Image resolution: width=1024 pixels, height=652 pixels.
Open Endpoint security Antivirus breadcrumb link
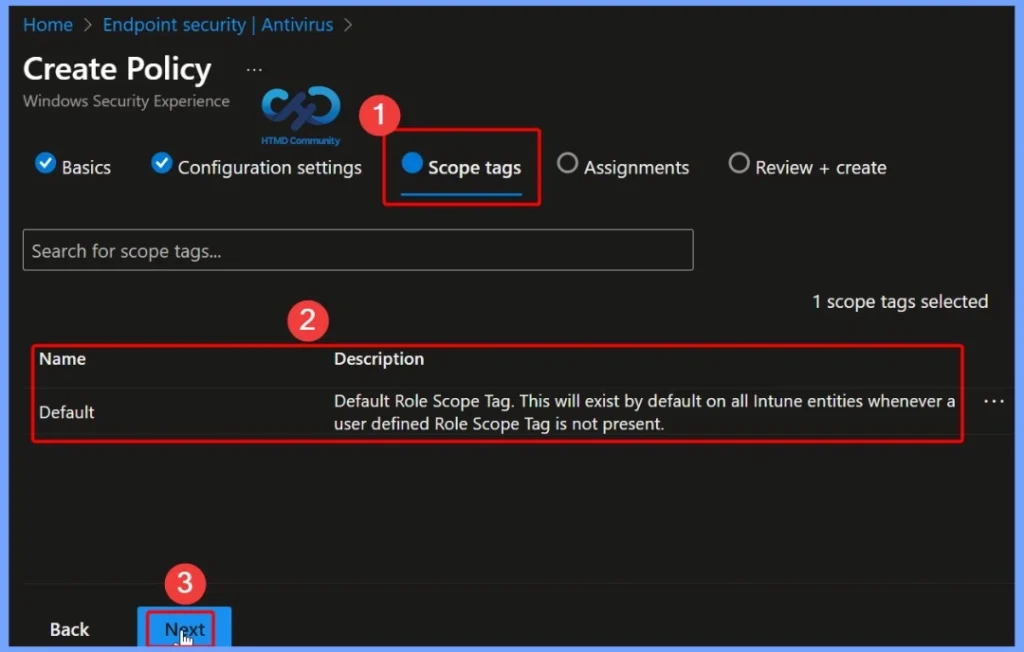pyautogui.click(x=218, y=24)
